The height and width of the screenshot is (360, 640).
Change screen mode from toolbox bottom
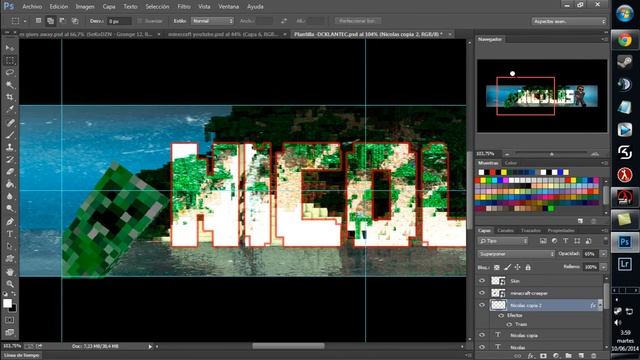coord(9,332)
